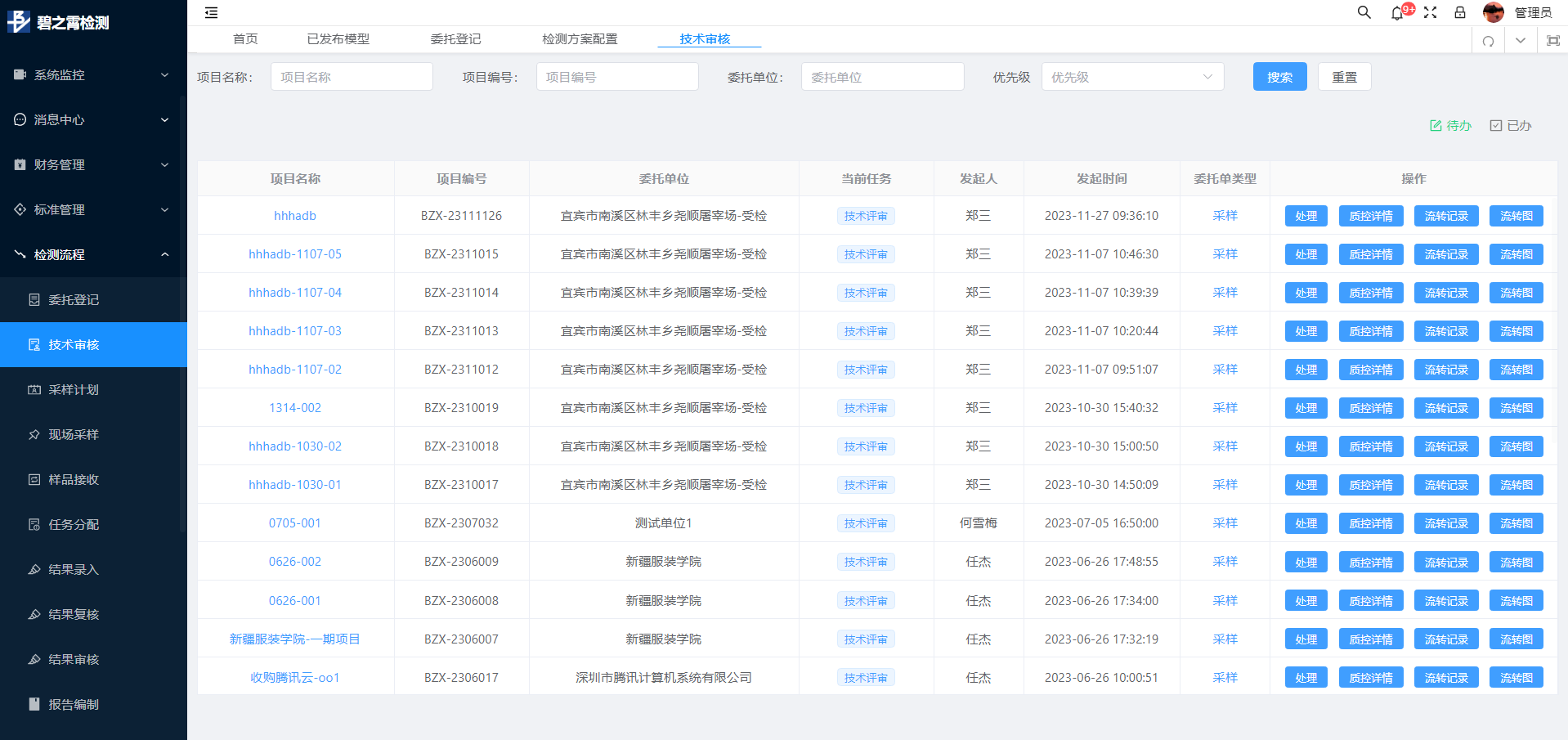The width and height of the screenshot is (1568, 740).
Task: Click the 搜索 button
Action: [1279, 77]
